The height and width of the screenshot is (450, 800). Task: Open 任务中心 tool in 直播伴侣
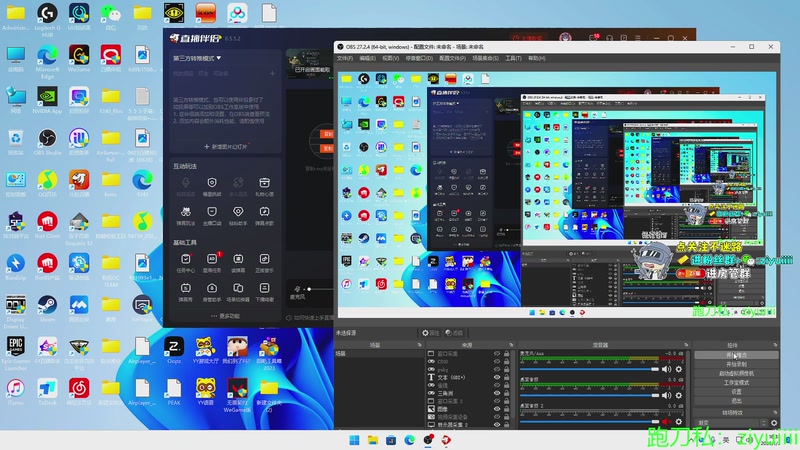186,262
